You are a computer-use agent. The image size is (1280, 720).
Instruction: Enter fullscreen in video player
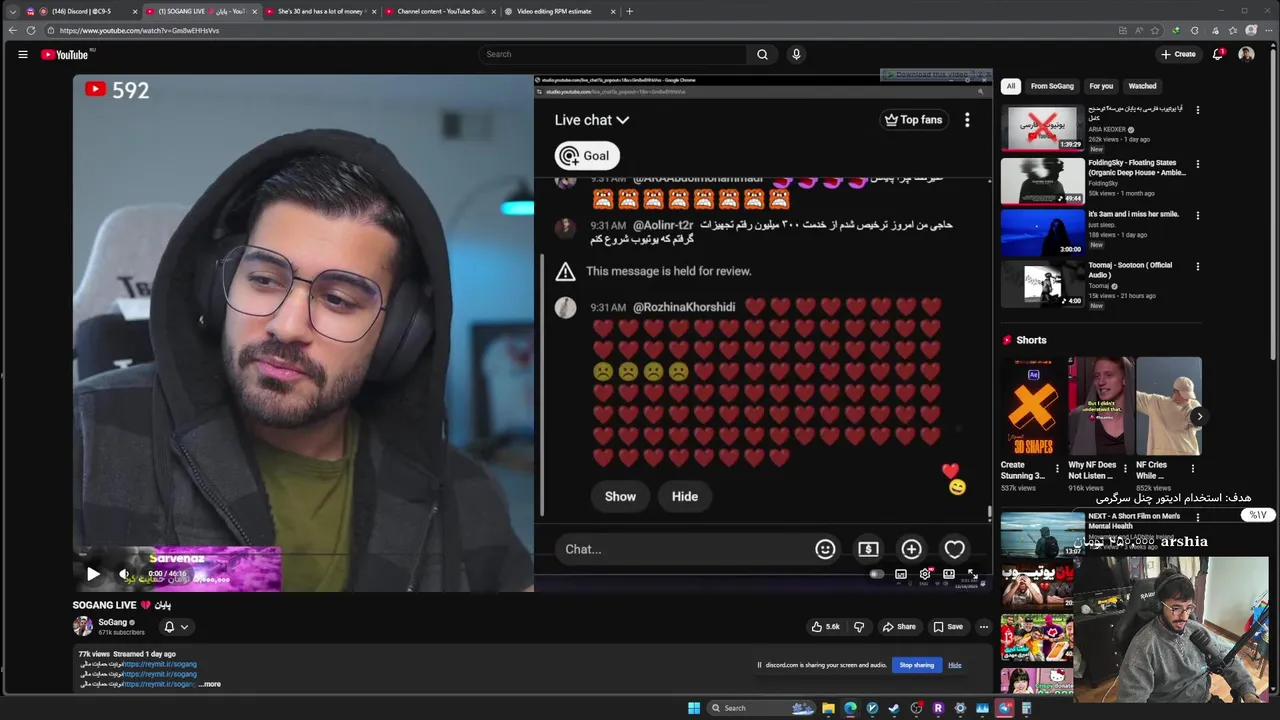click(972, 574)
